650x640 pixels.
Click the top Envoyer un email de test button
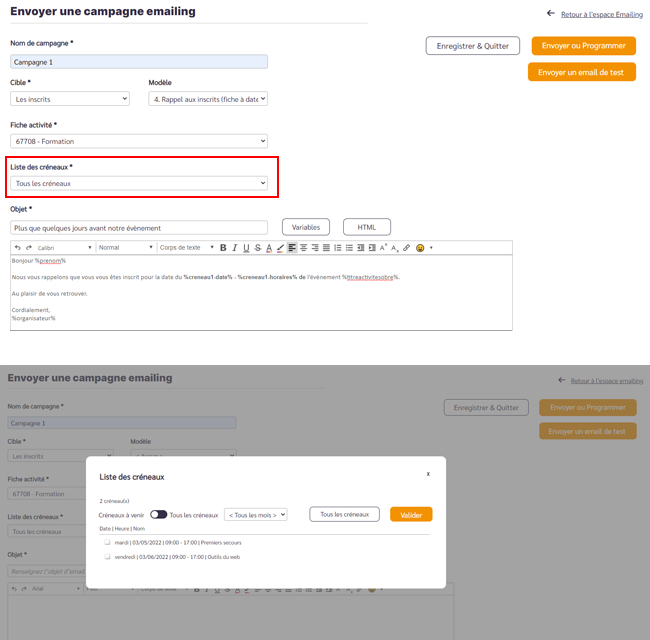point(582,72)
